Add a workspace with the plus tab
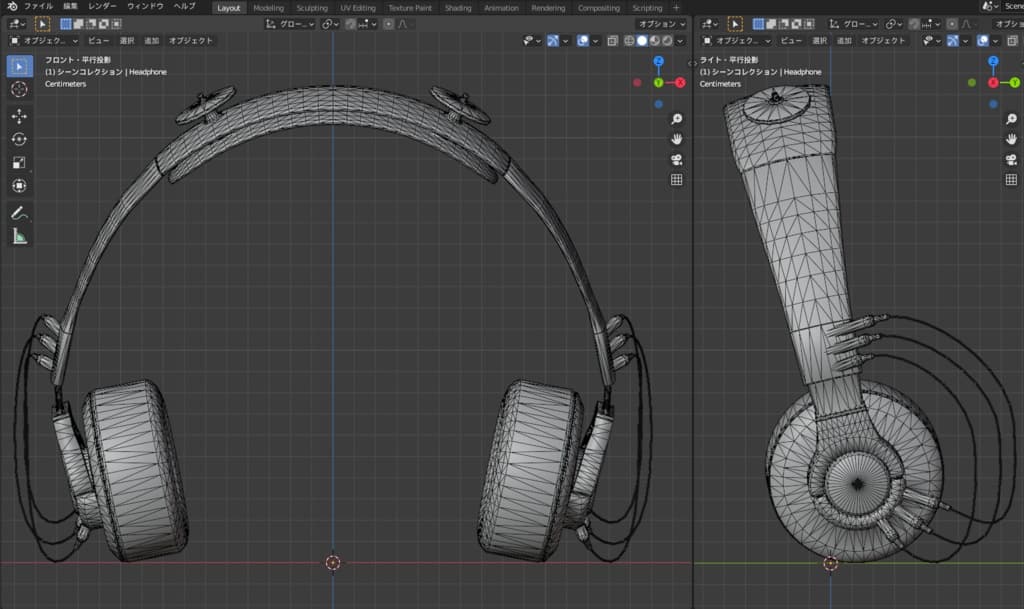Screen dimensions: 1024x609 676,8
